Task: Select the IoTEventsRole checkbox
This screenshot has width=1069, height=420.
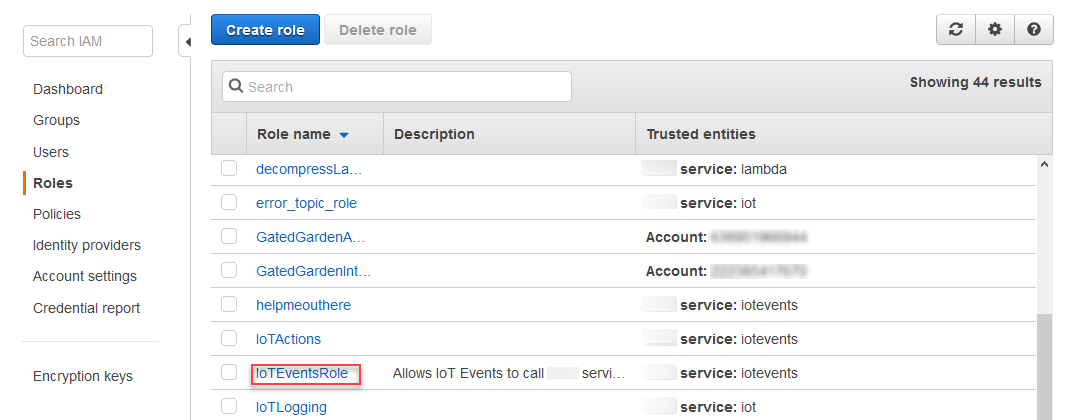Action: (229, 373)
